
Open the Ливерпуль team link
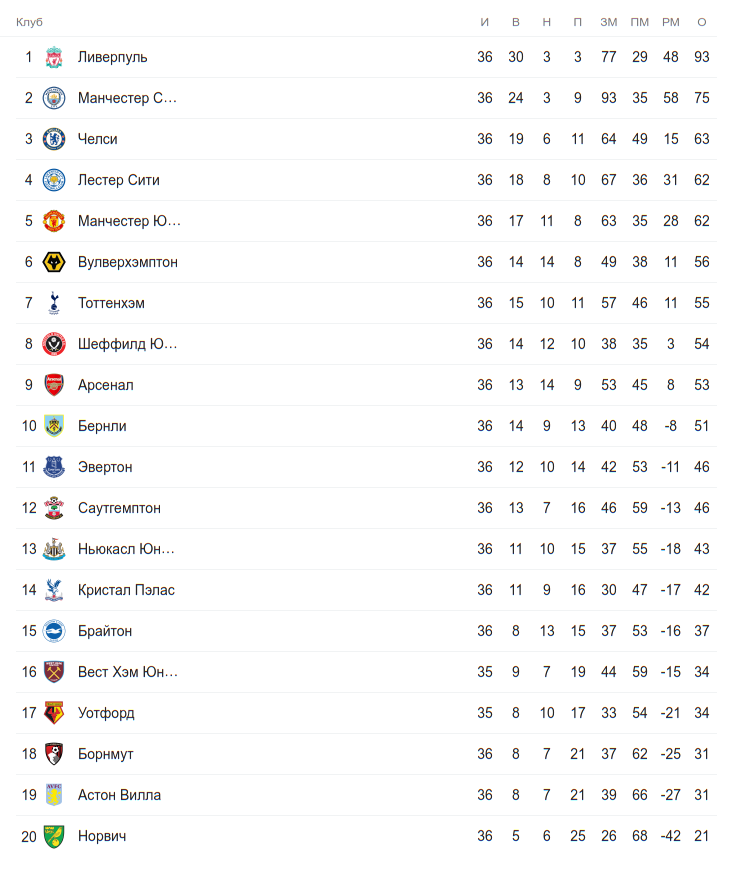click(112, 57)
